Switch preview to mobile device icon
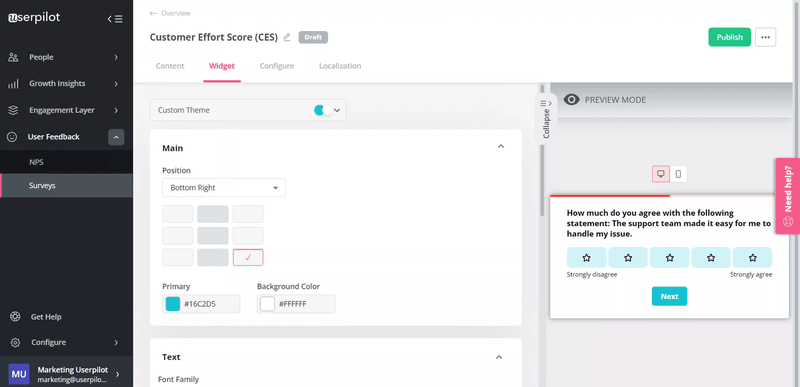This screenshot has height=387, width=800. click(678, 174)
